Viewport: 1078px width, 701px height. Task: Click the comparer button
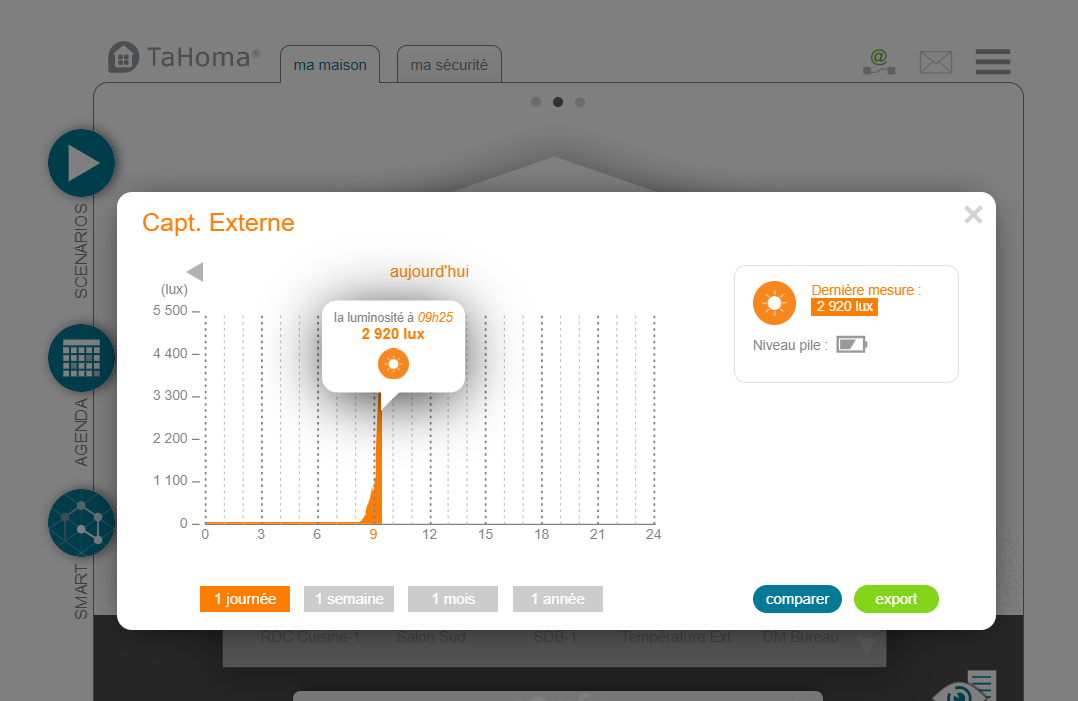[x=797, y=599]
